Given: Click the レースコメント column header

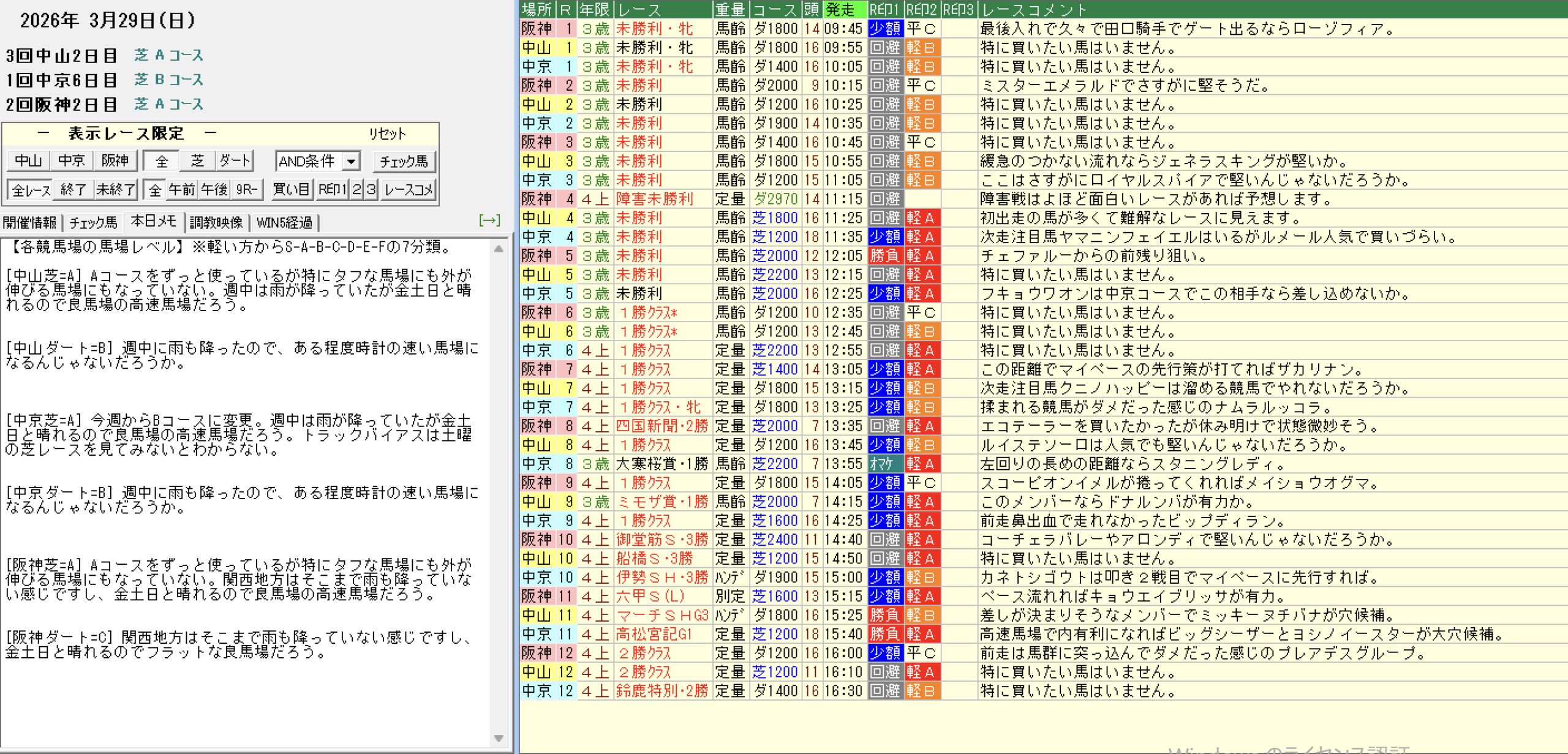Looking at the screenshot, I should point(1034,9).
